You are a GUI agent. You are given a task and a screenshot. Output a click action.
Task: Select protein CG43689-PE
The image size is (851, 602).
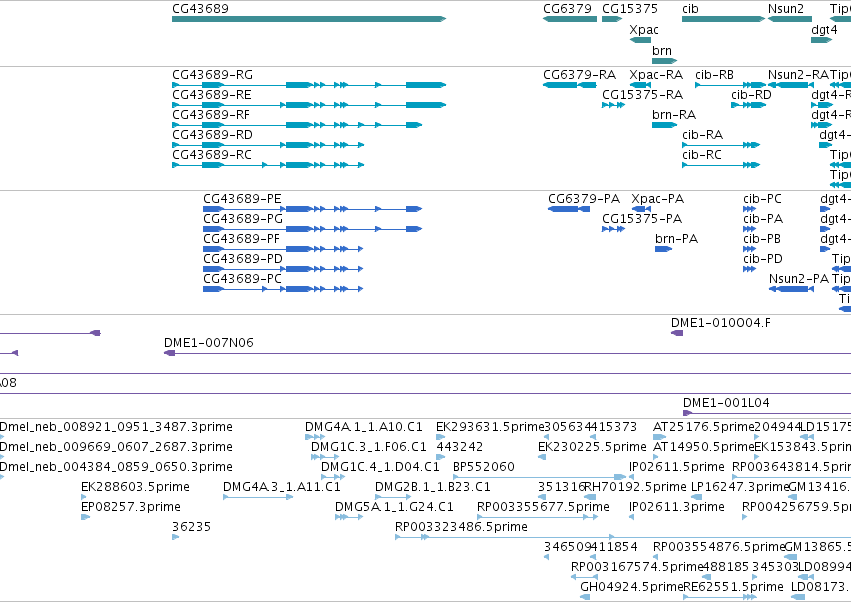[312, 209]
